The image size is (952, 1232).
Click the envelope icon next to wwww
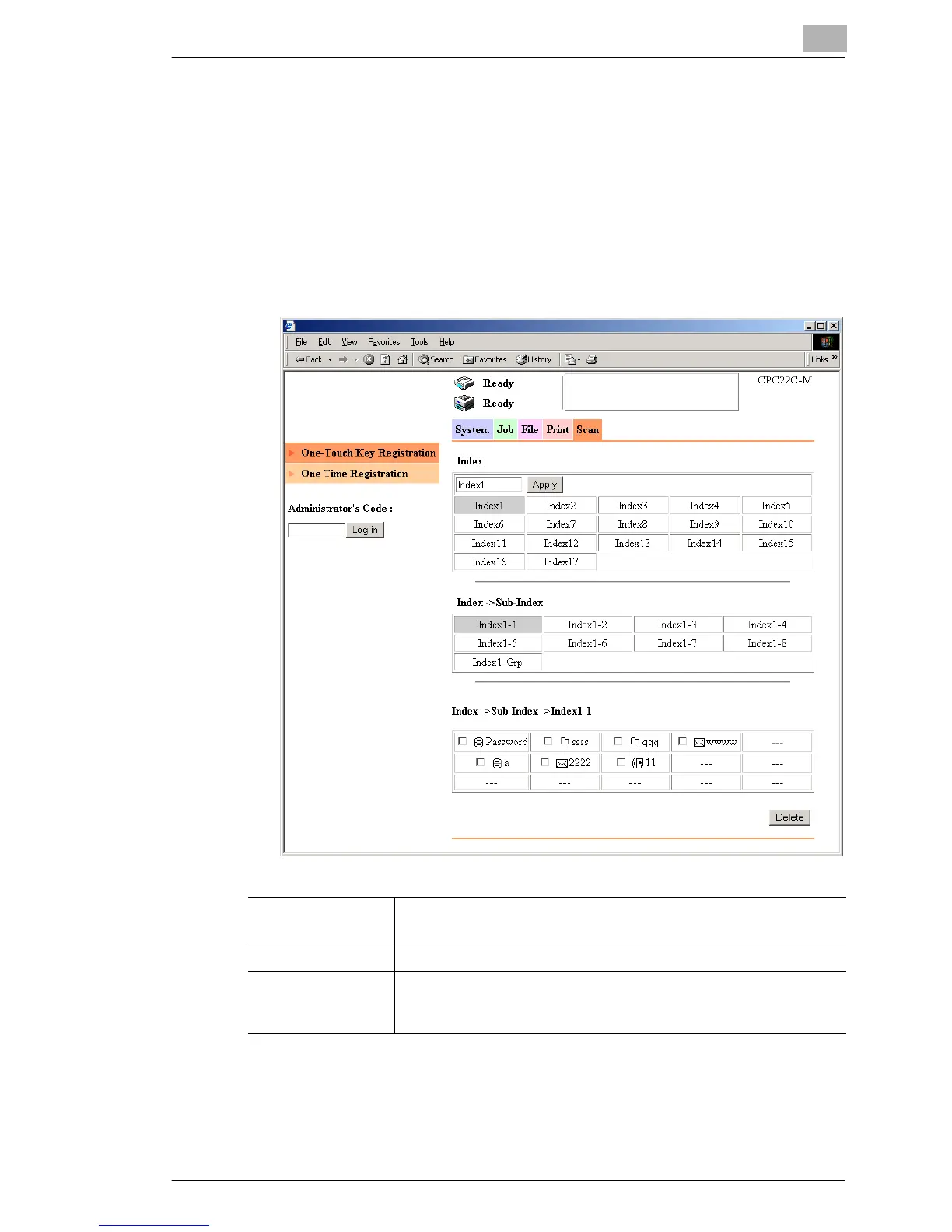pos(699,742)
